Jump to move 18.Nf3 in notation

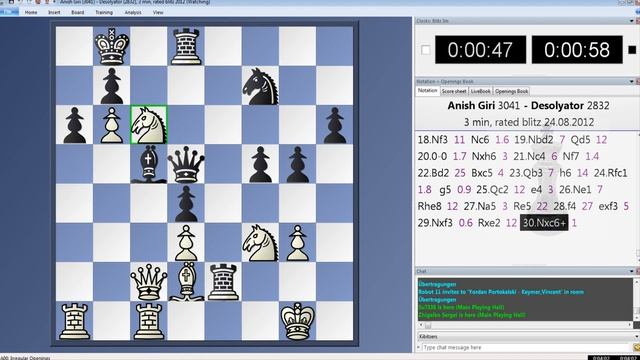coord(433,140)
